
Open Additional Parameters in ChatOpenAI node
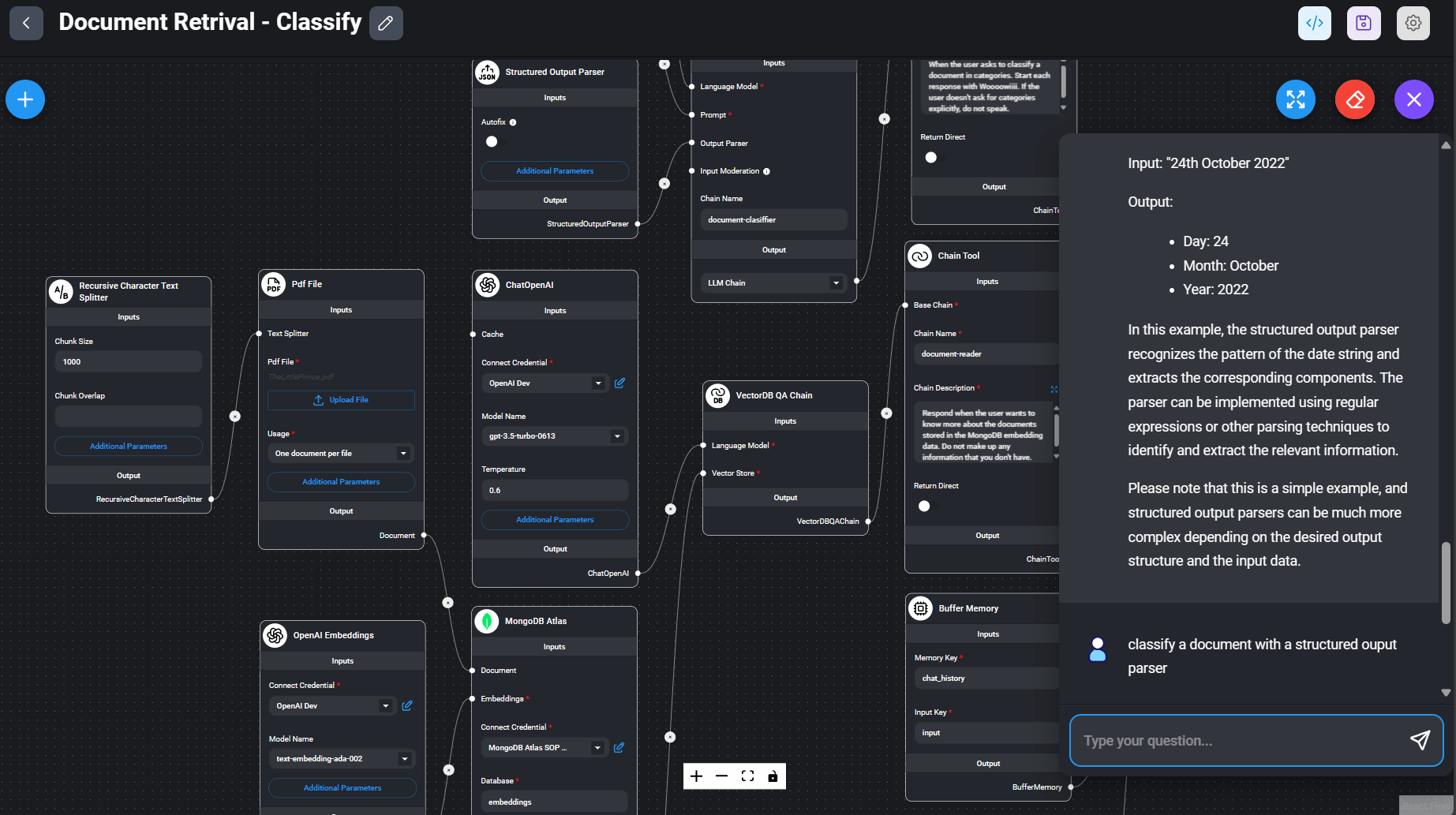[x=555, y=520]
